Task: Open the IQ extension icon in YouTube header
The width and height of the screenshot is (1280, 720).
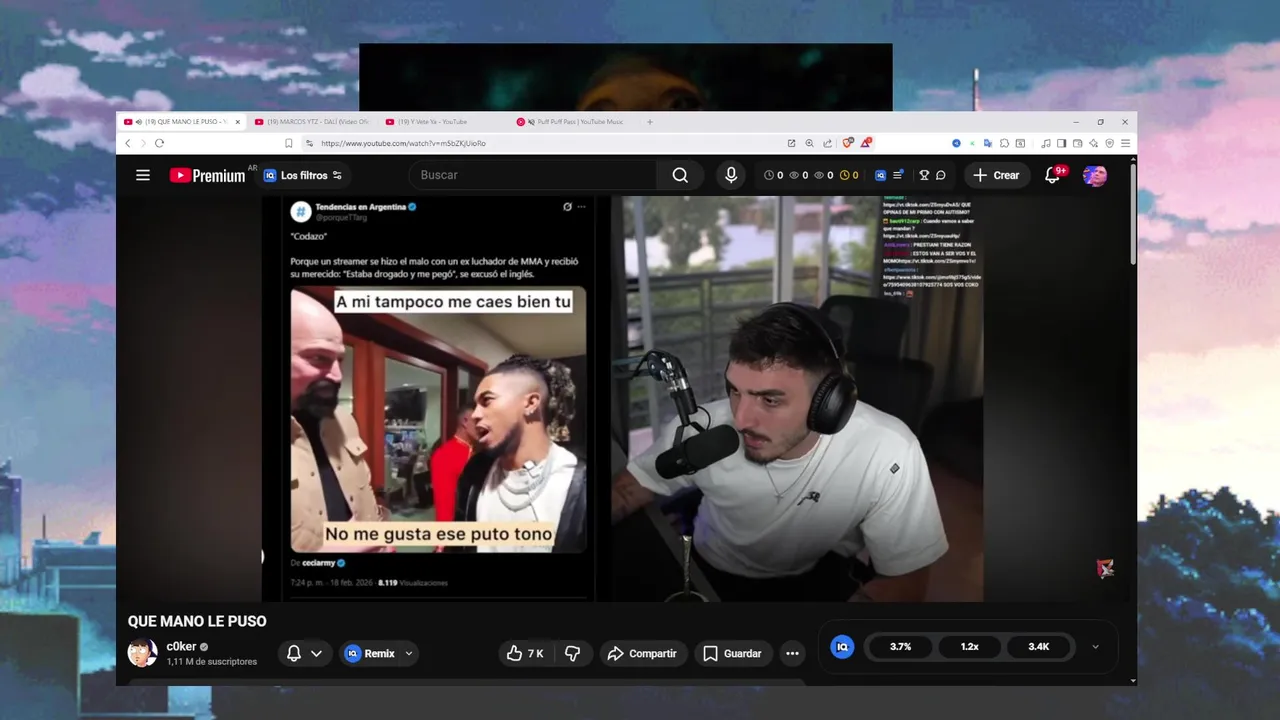Action: tap(880, 175)
